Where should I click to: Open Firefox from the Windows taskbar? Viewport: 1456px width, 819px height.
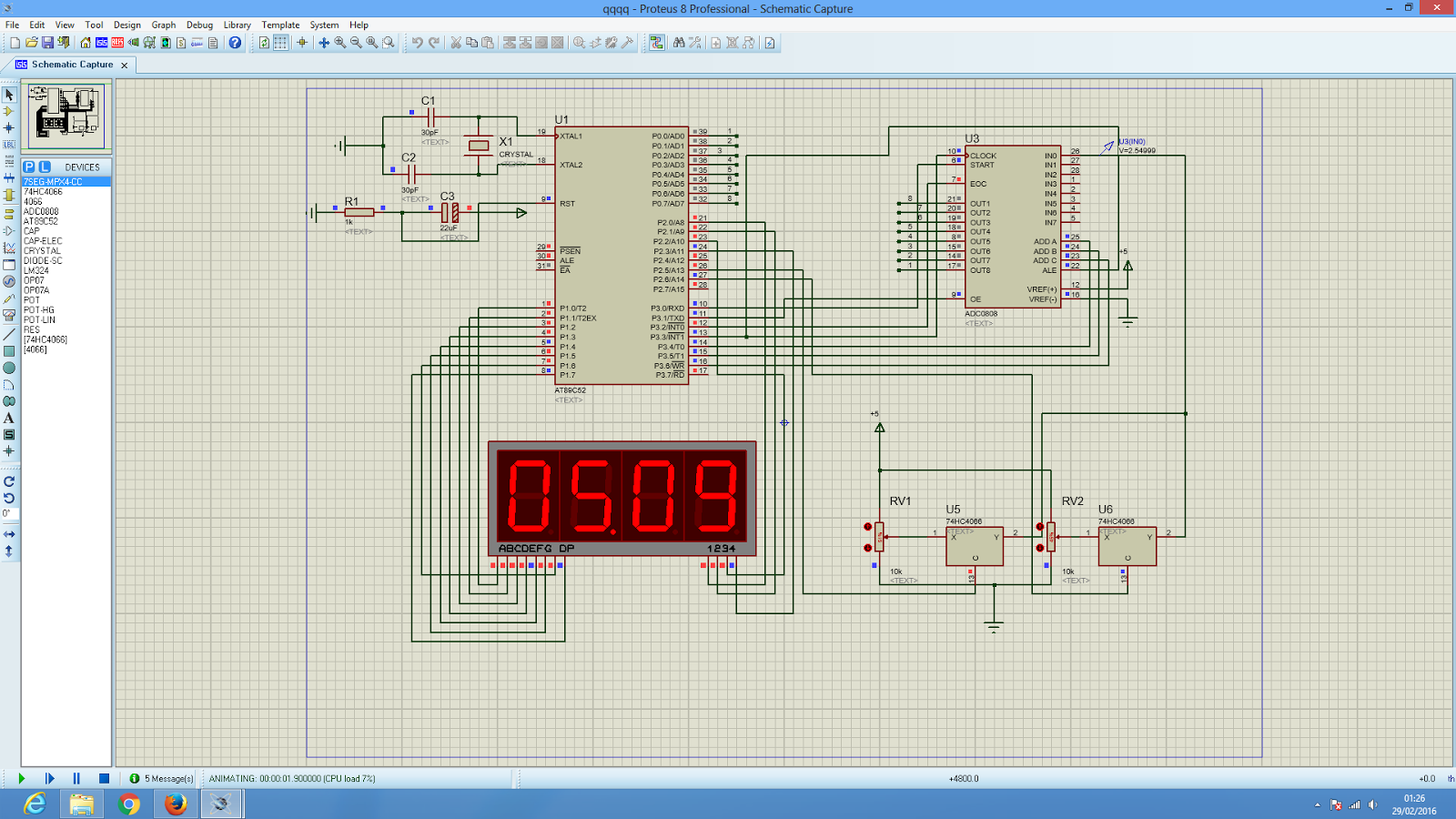pos(176,804)
